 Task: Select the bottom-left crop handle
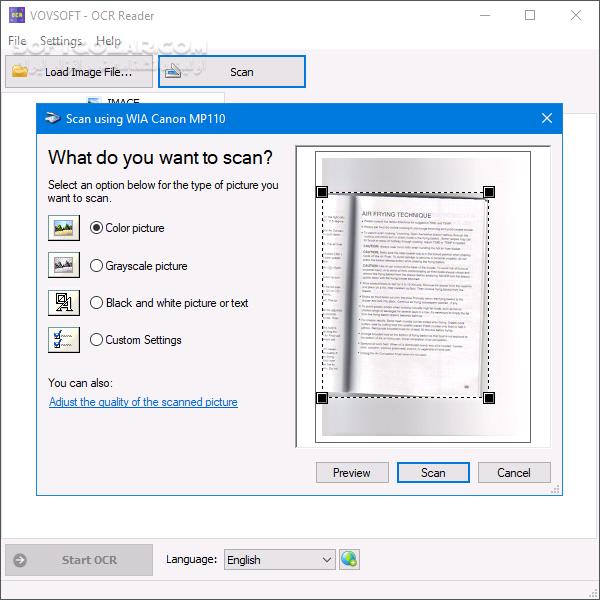pyautogui.click(x=322, y=398)
